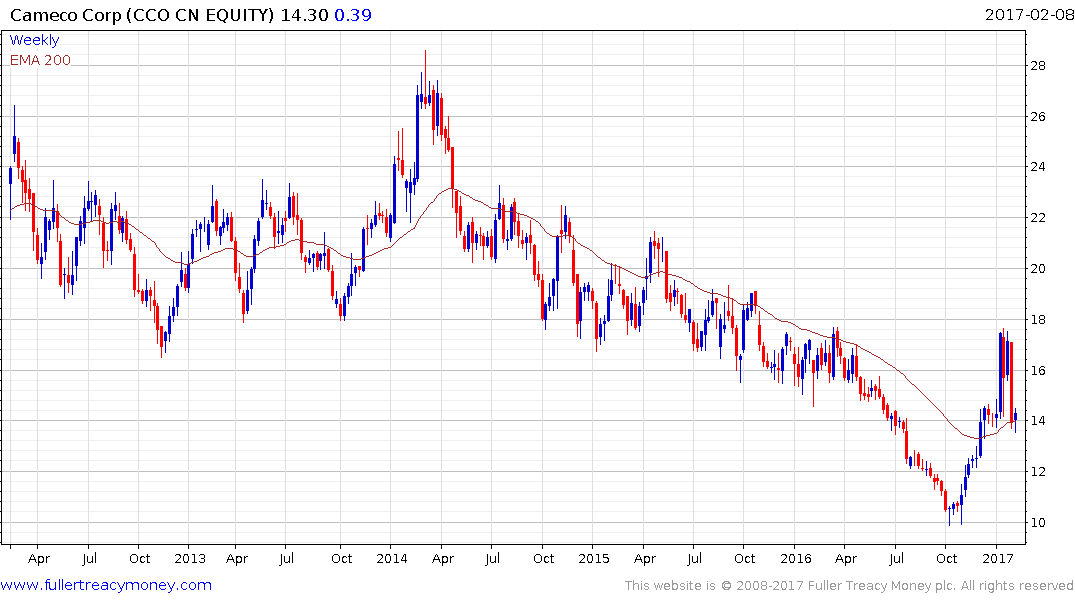Click the 26 price axis label
Screen dimensions: 1075x600
pos(1038,117)
